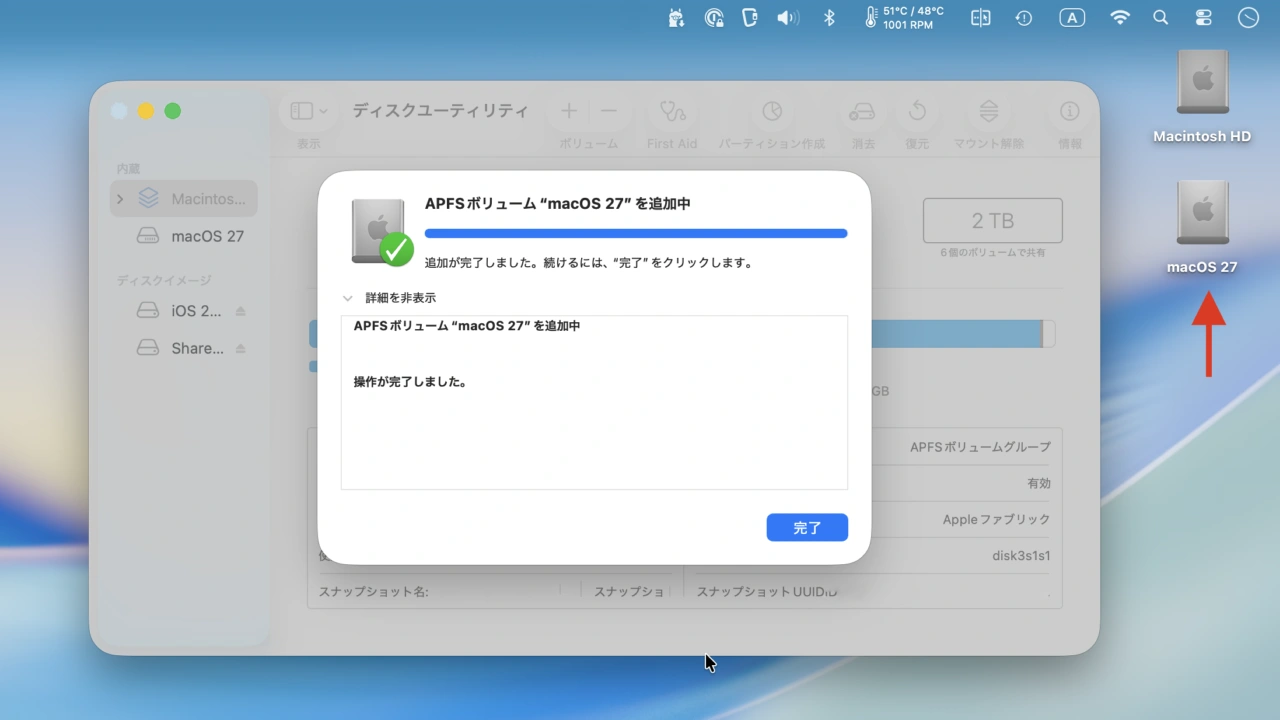Click the input source A icon

(x=1072, y=17)
